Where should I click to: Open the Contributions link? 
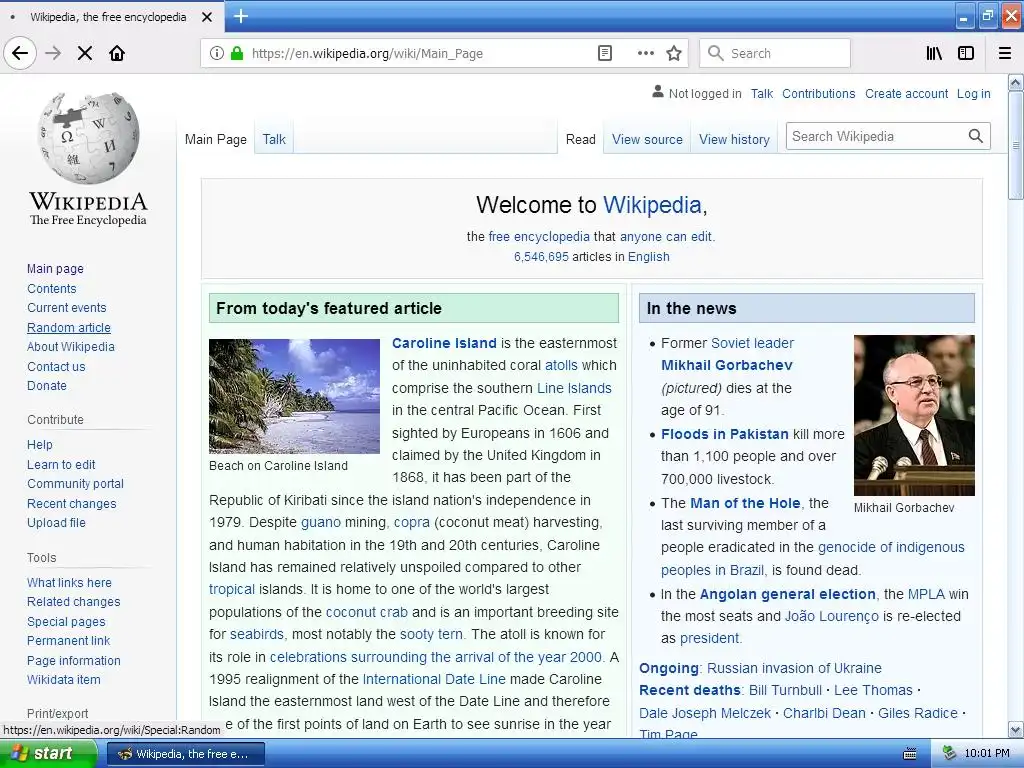[818, 93]
